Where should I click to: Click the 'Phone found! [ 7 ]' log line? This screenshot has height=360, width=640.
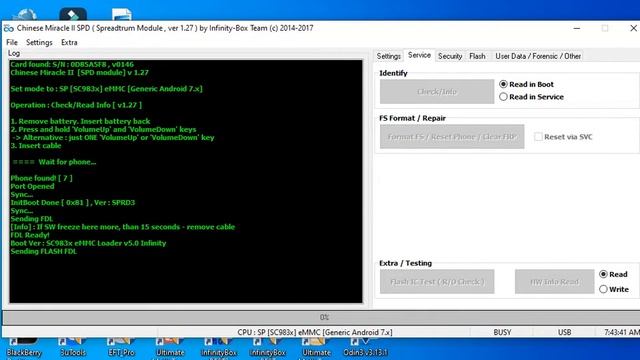(x=41, y=178)
